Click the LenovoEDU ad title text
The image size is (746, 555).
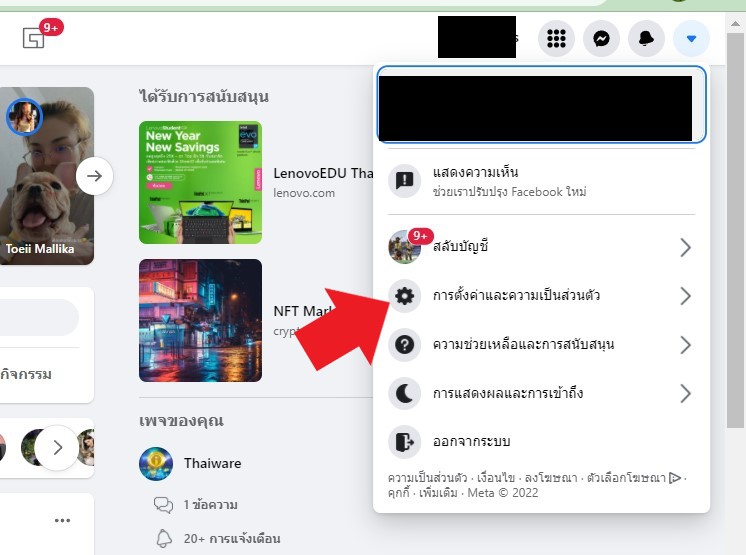pos(323,173)
